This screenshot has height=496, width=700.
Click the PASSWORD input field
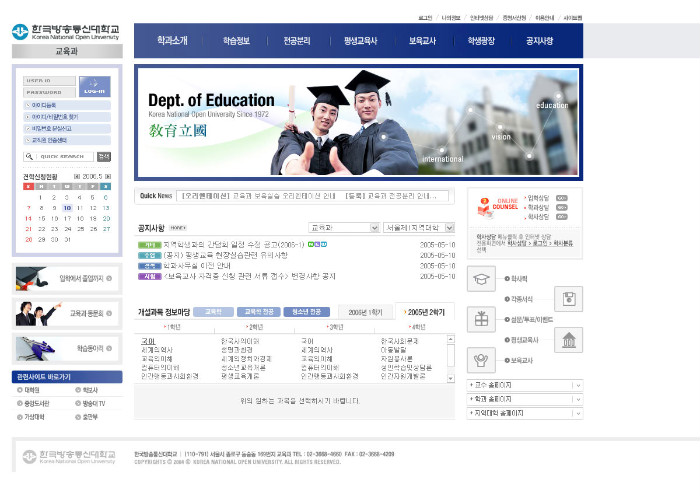49,92
